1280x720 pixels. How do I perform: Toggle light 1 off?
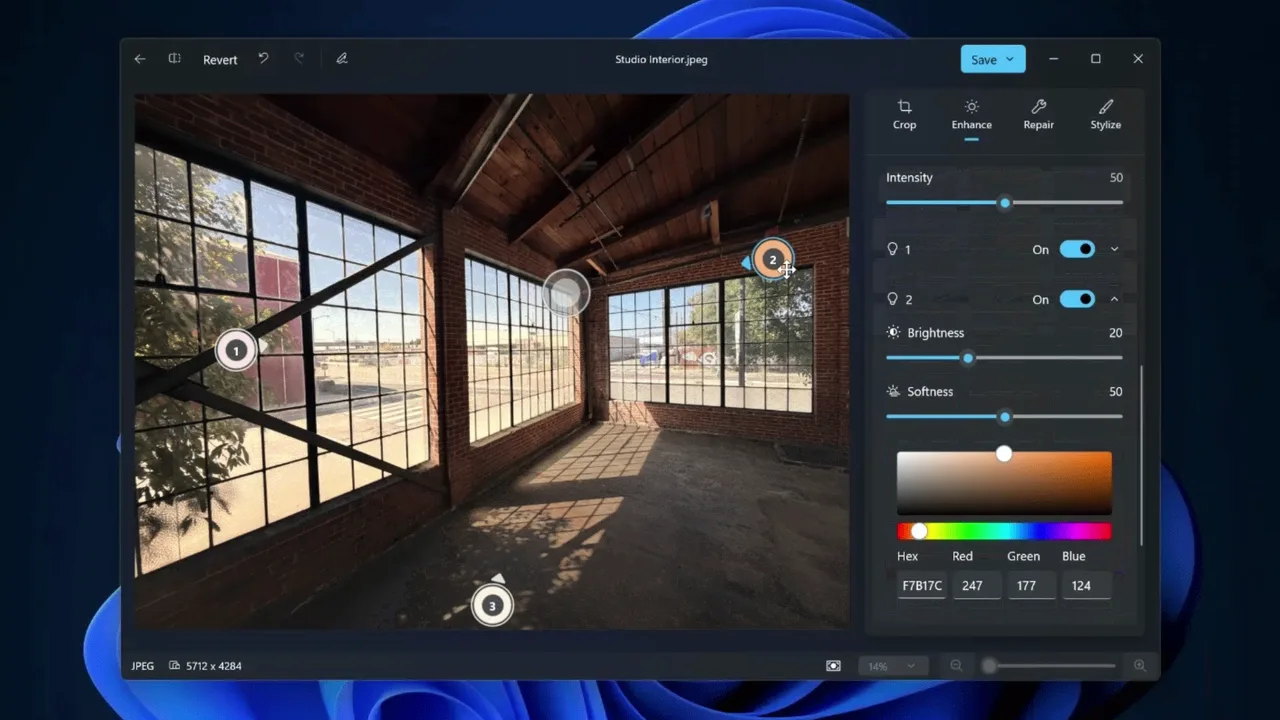click(x=1077, y=249)
